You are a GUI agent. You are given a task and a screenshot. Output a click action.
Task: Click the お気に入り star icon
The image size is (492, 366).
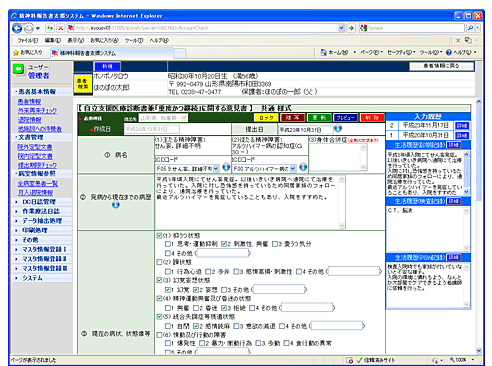16,53
